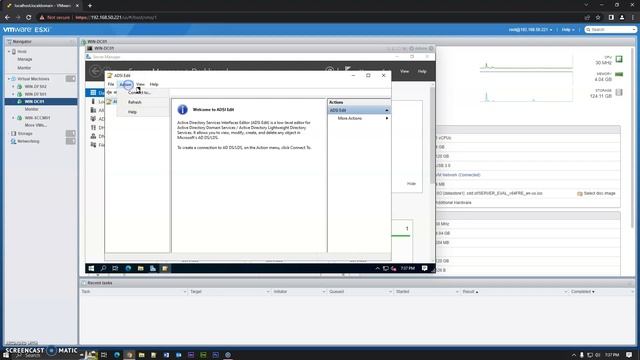The image size is (640, 360).
Task: Click the network tray icon in the VM taskbar
Action: click(386, 268)
